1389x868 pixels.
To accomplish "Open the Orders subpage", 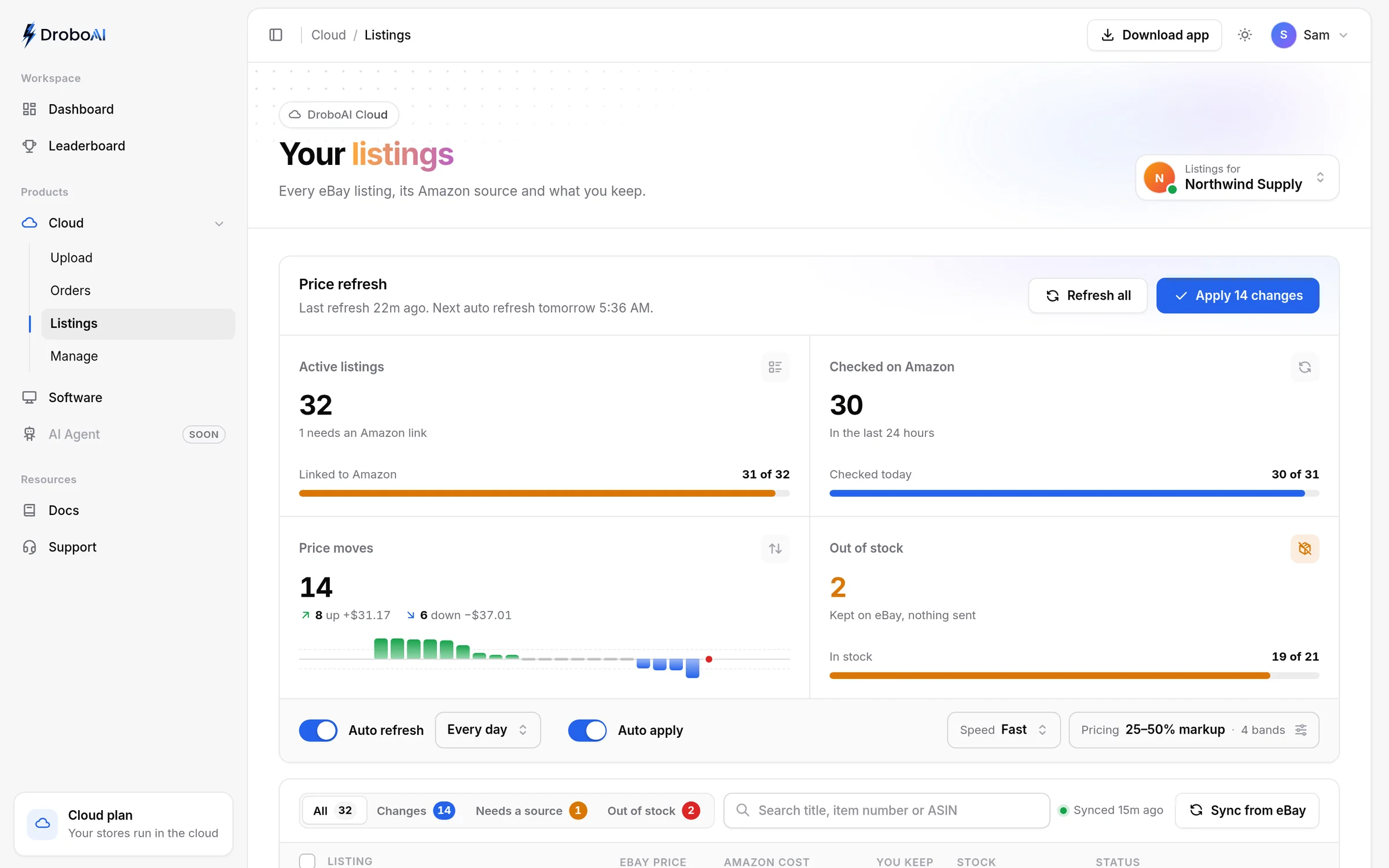I will (x=138, y=290).
